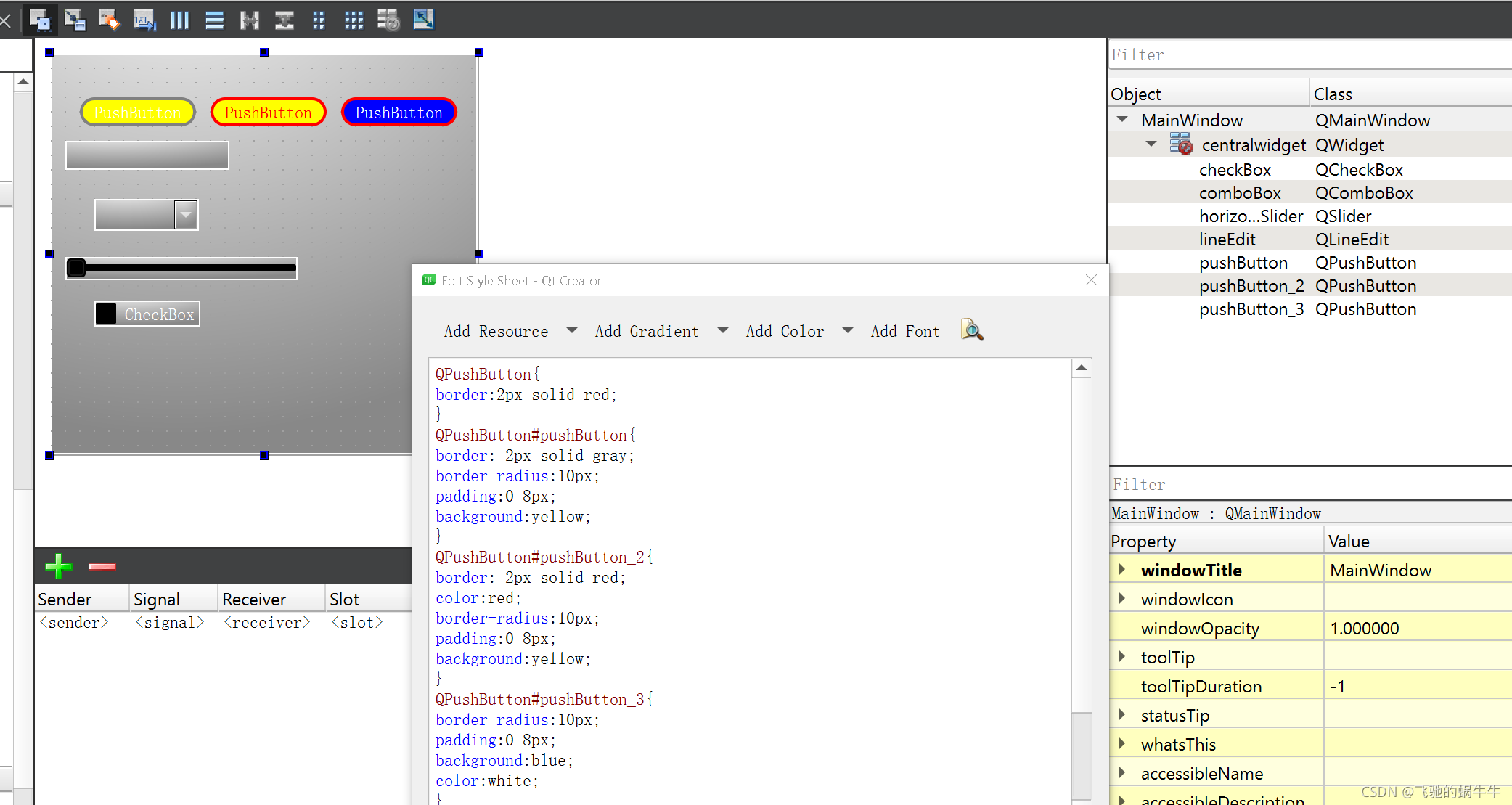
Task: Collapse the centralwidget tree node
Action: 1151,144
